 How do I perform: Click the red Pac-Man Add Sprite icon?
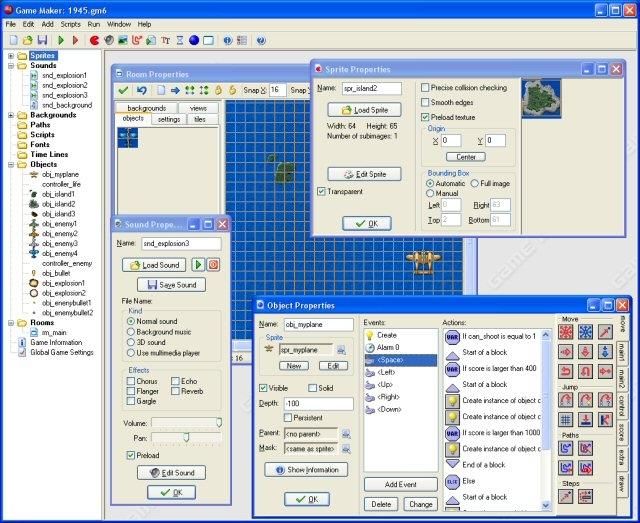94,40
